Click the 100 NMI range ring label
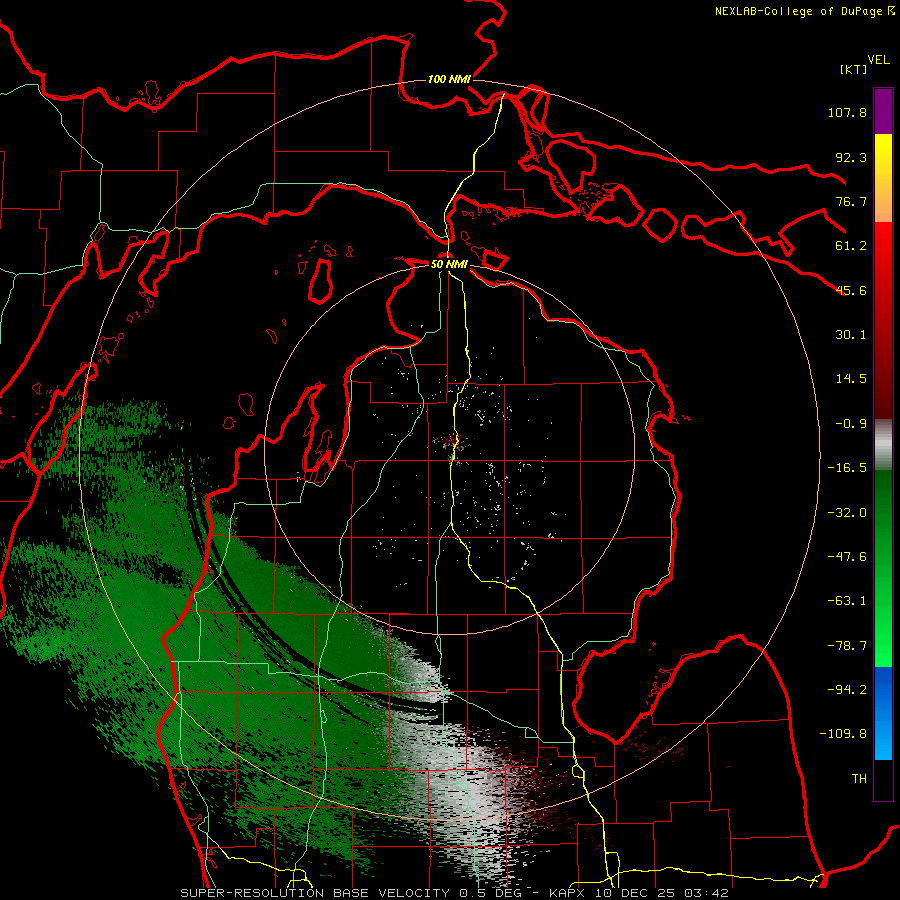The image size is (900, 900). click(449, 79)
